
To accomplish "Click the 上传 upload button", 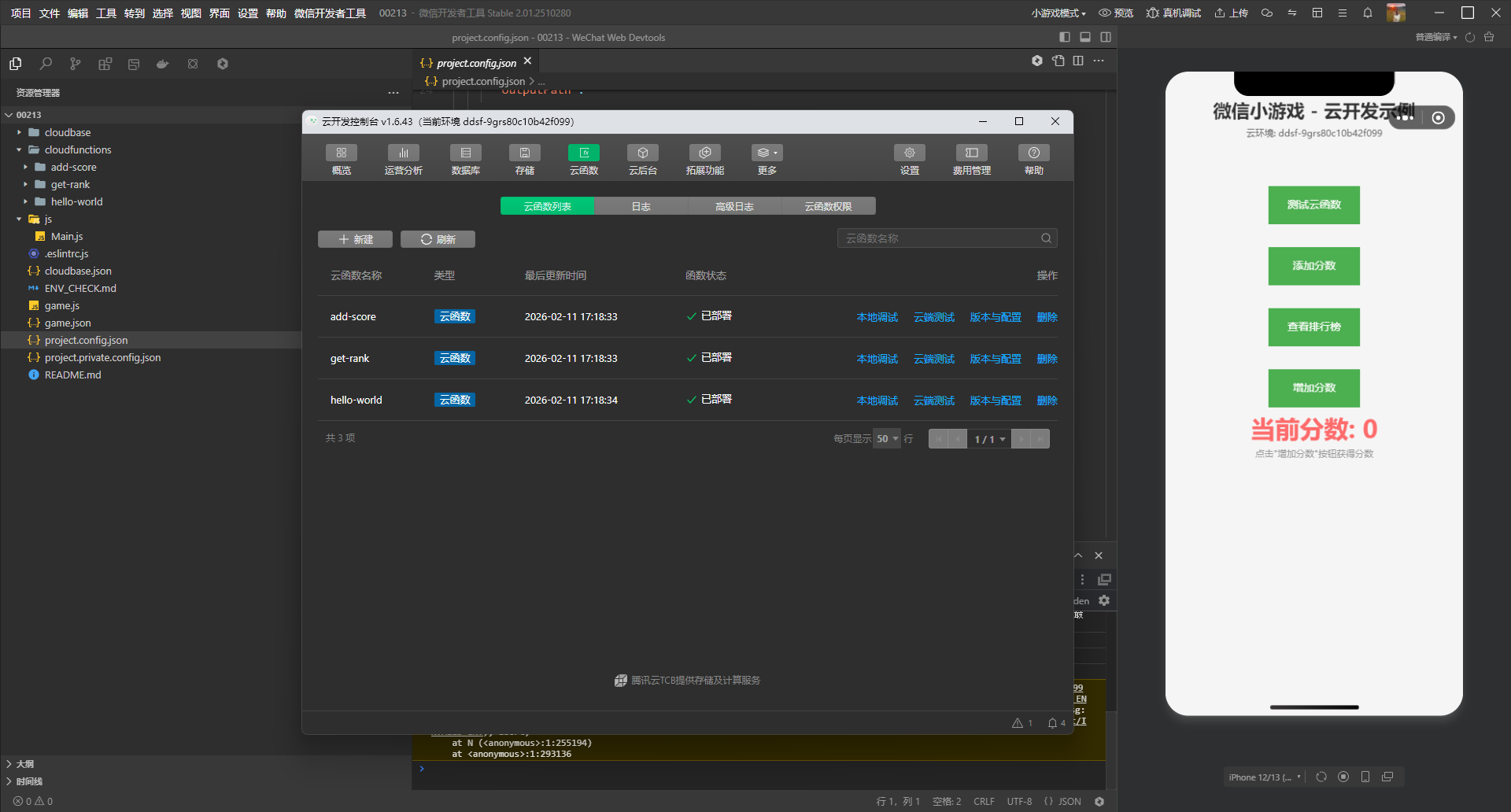I will [x=1231, y=13].
